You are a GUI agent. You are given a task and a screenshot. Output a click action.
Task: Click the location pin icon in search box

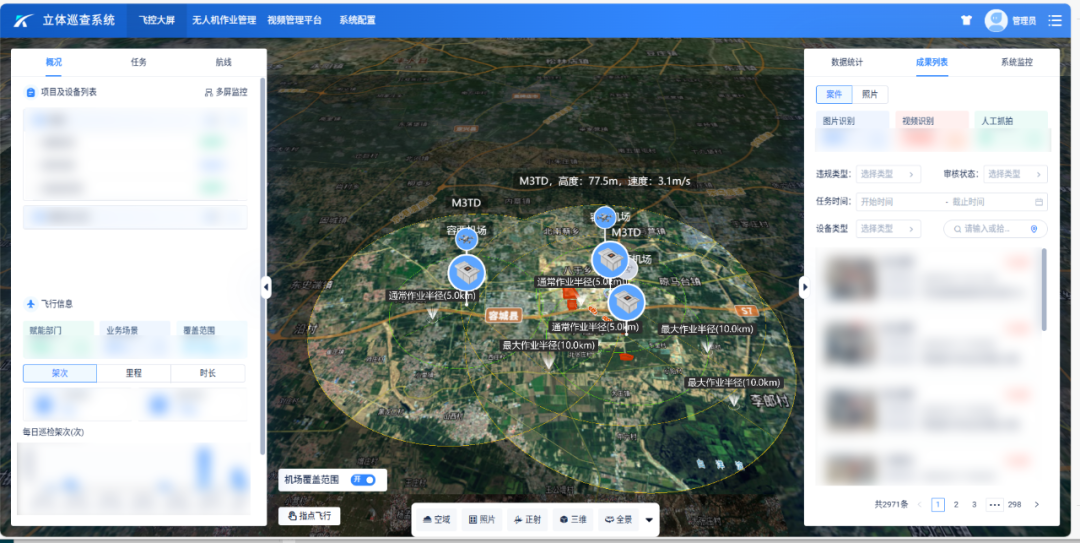1034,229
